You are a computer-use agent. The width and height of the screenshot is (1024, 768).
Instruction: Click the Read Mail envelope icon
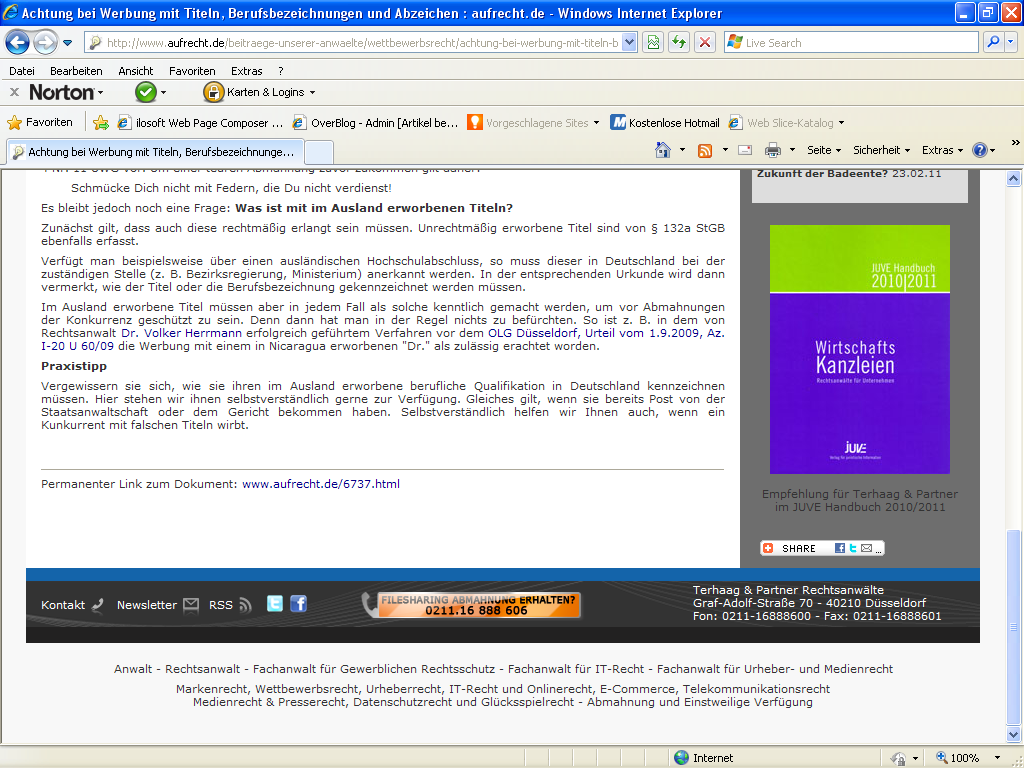744,151
